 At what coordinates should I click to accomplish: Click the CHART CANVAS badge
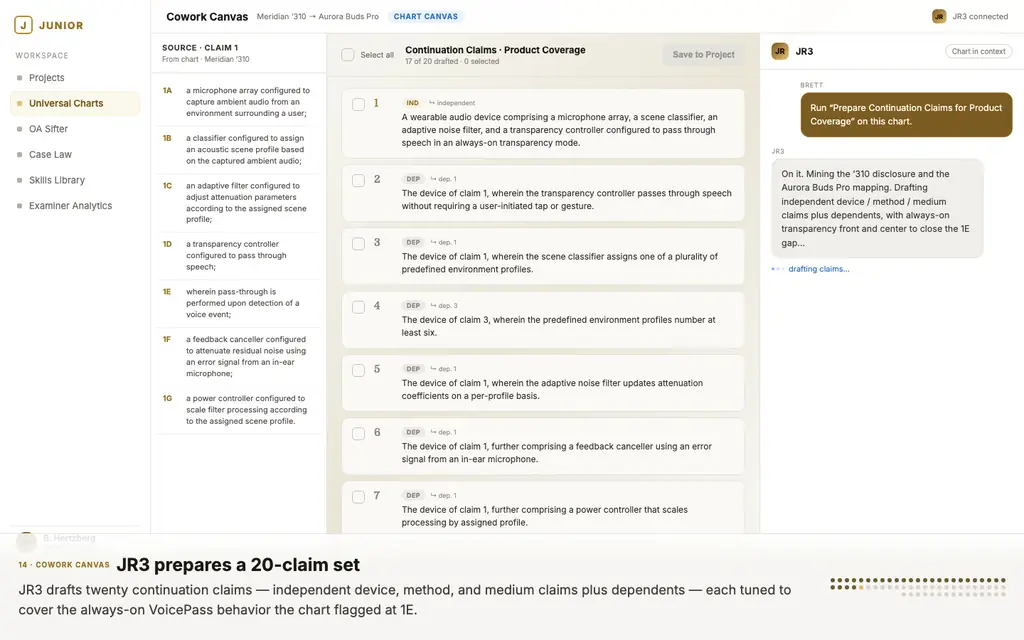pyautogui.click(x=426, y=16)
